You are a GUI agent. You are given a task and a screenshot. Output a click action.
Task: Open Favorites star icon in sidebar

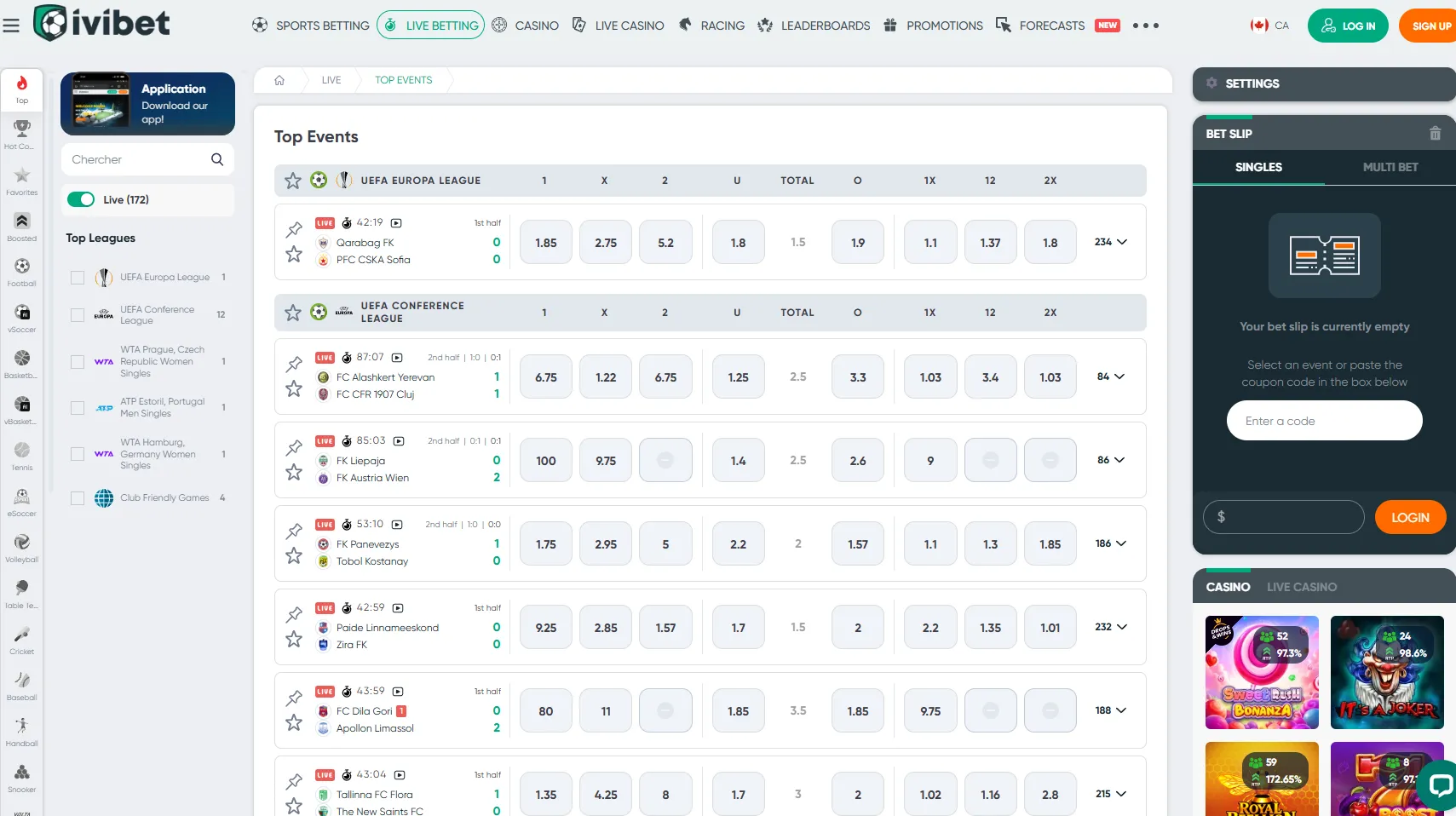(22, 175)
